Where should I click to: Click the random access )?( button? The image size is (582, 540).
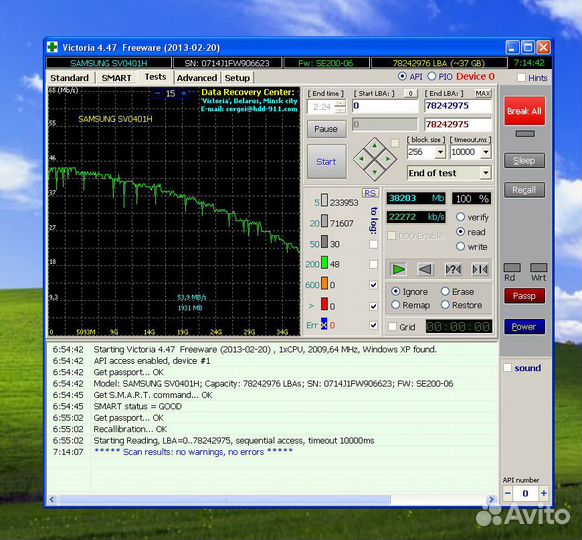click(453, 269)
